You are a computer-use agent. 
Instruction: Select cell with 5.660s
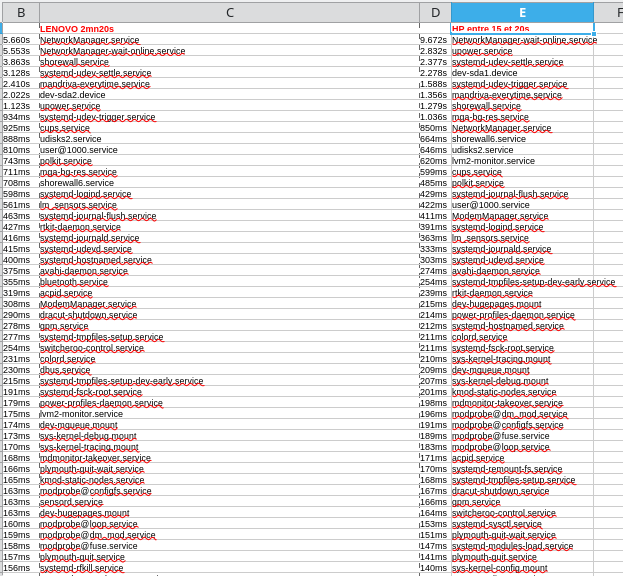[21, 40]
